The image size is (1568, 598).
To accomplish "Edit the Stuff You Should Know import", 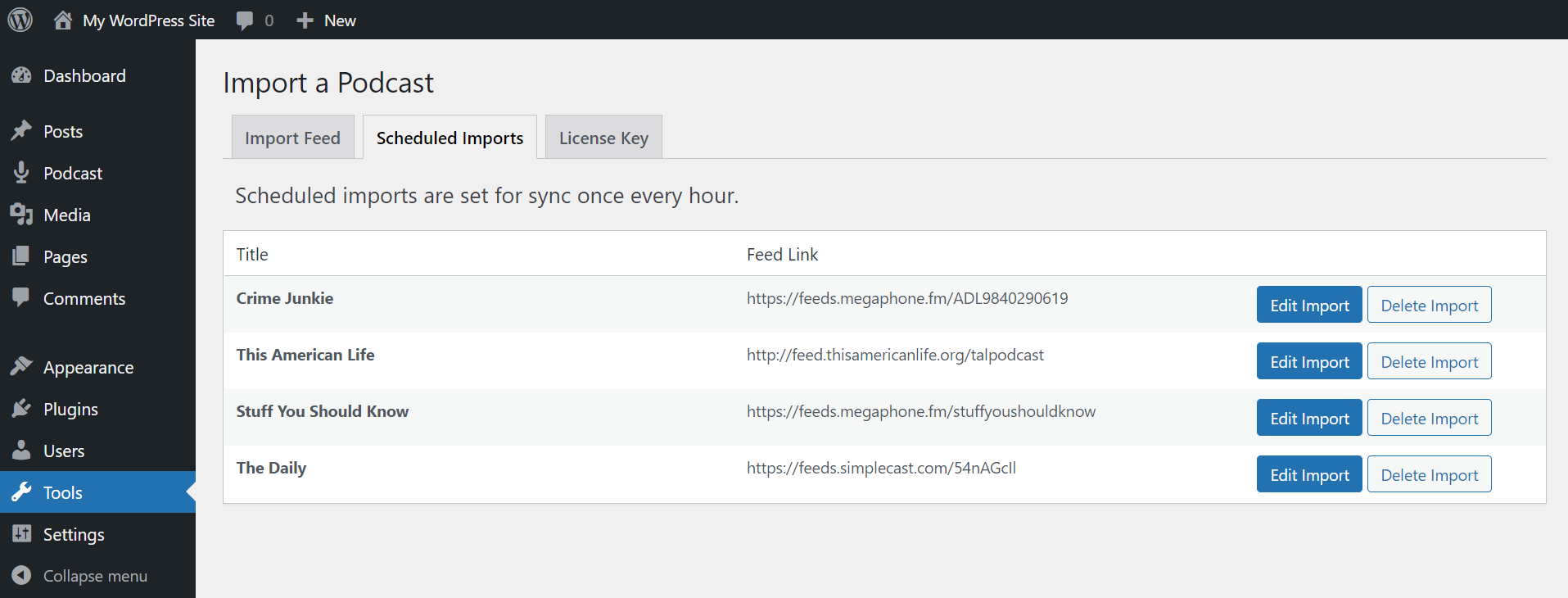I will (x=1309, y=418).
